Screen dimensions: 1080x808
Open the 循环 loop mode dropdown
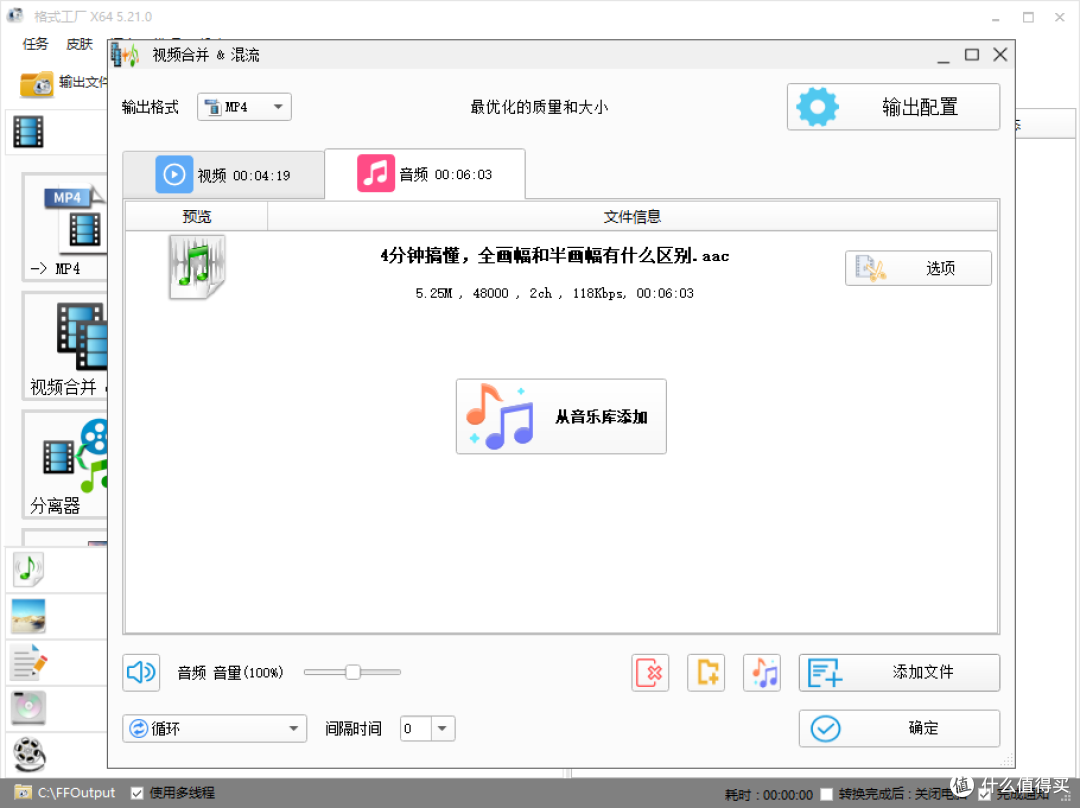215,728
